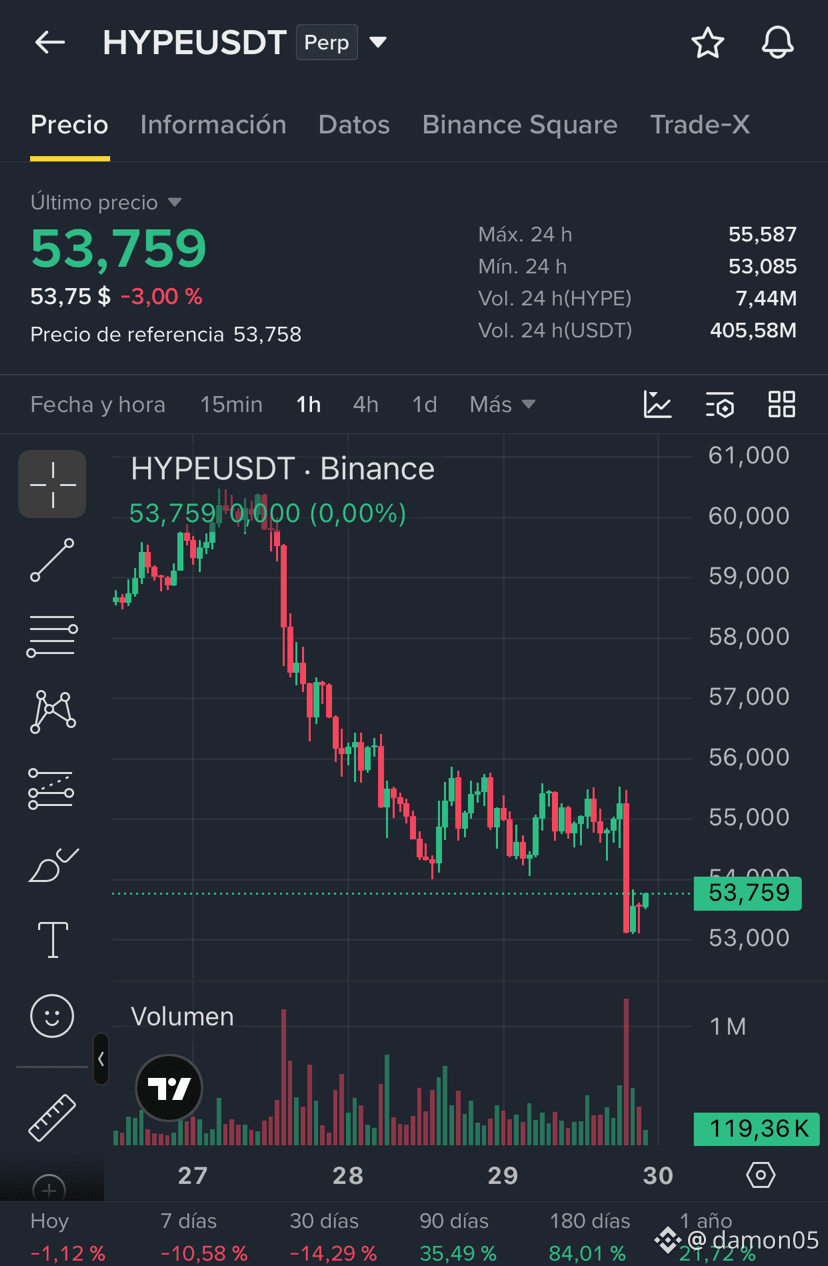Open the Trade-X tab
The height and width of the screenshot is (1266, 828).
(700, 125)
